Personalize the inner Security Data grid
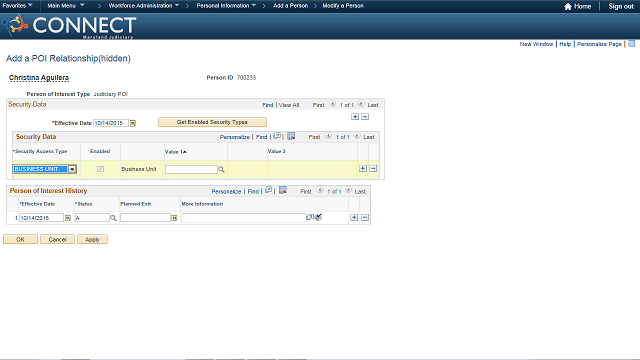 click(235, 137)
